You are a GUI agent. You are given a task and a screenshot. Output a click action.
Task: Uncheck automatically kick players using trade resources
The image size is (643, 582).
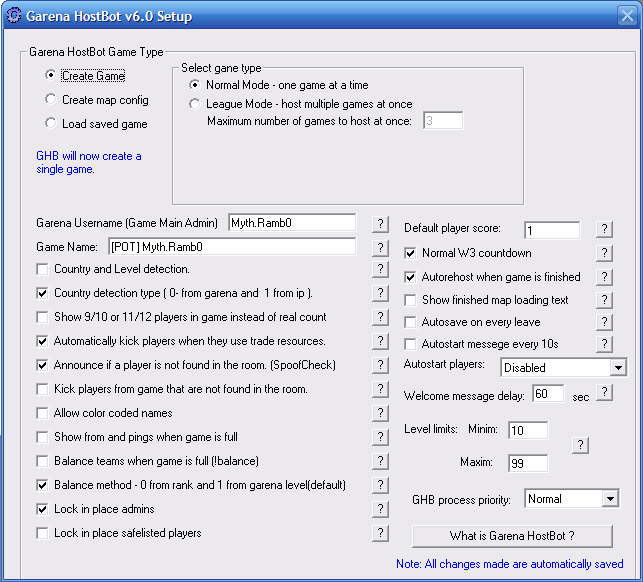pyautogui.click(x=42, y=341)
